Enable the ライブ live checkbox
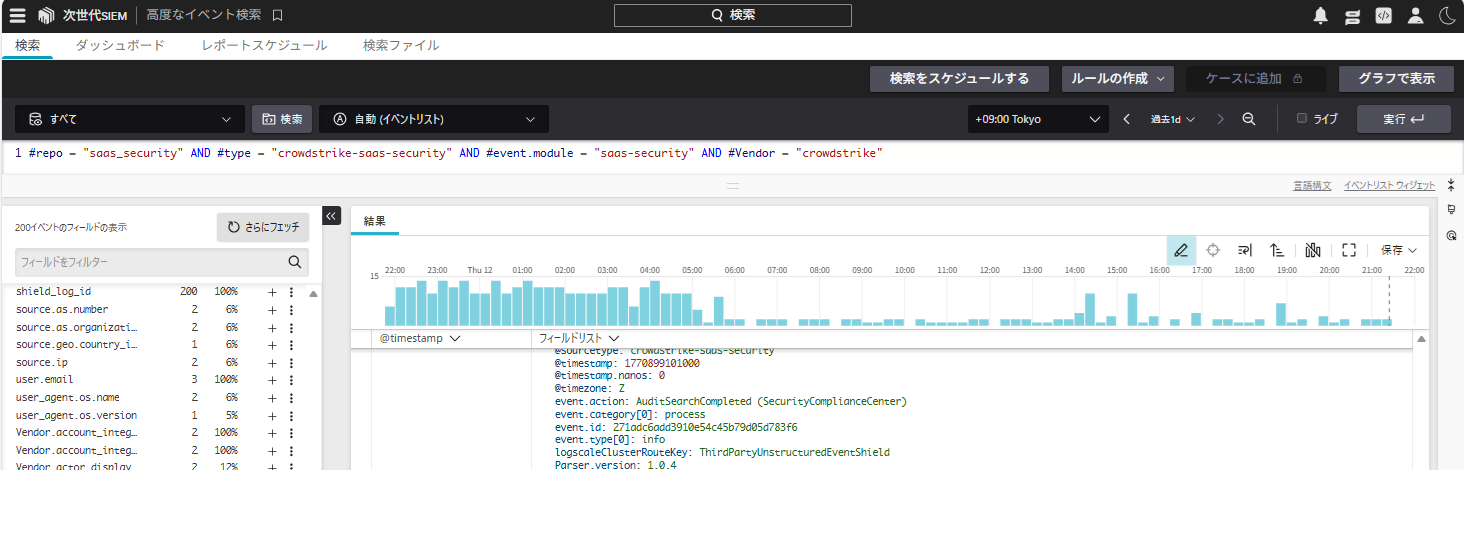This screenshot has height=551, width=1464. [1302, 118]
